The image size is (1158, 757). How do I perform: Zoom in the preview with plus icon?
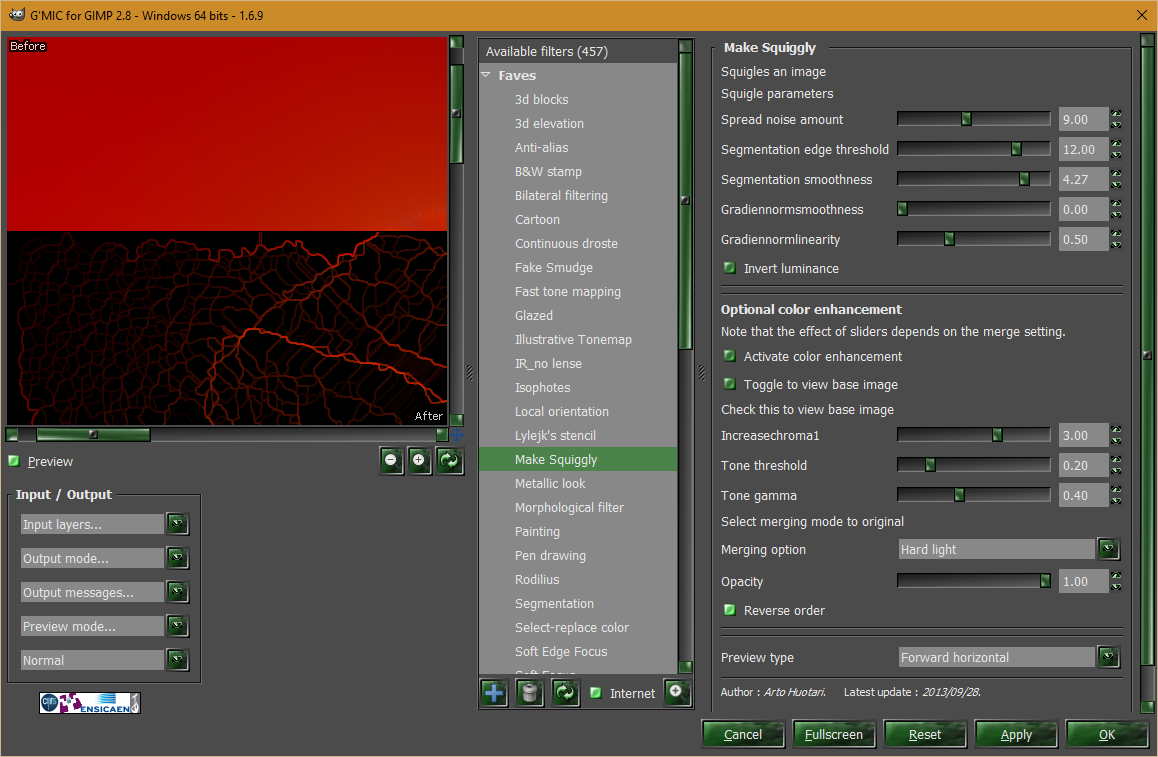point(419,461)
